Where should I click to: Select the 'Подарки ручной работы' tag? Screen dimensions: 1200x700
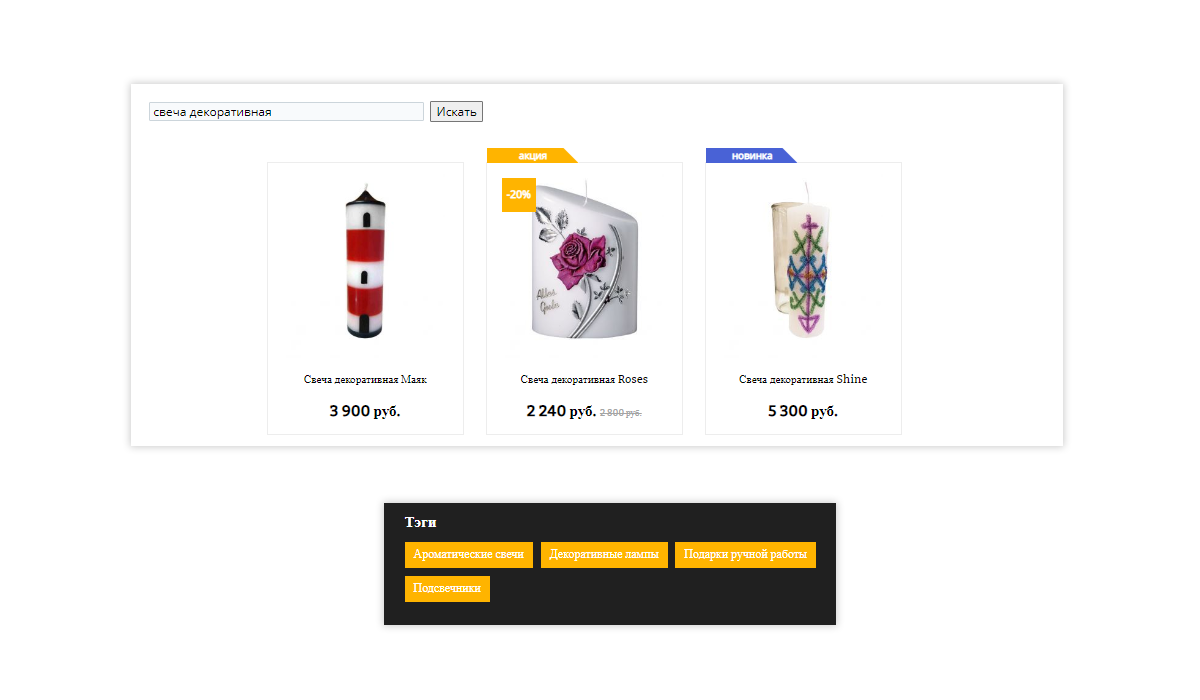[745, 555]
